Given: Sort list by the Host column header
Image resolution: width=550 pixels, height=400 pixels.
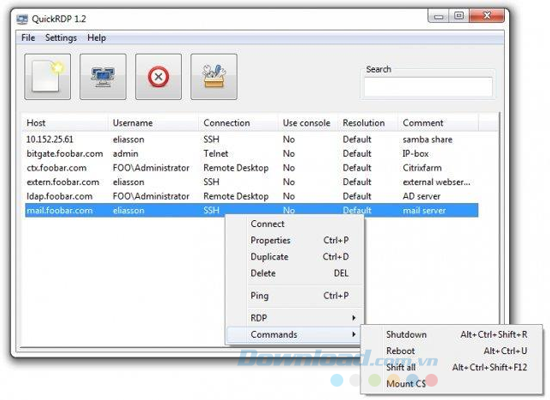Looking at the screenshot, I should point(36,123).
